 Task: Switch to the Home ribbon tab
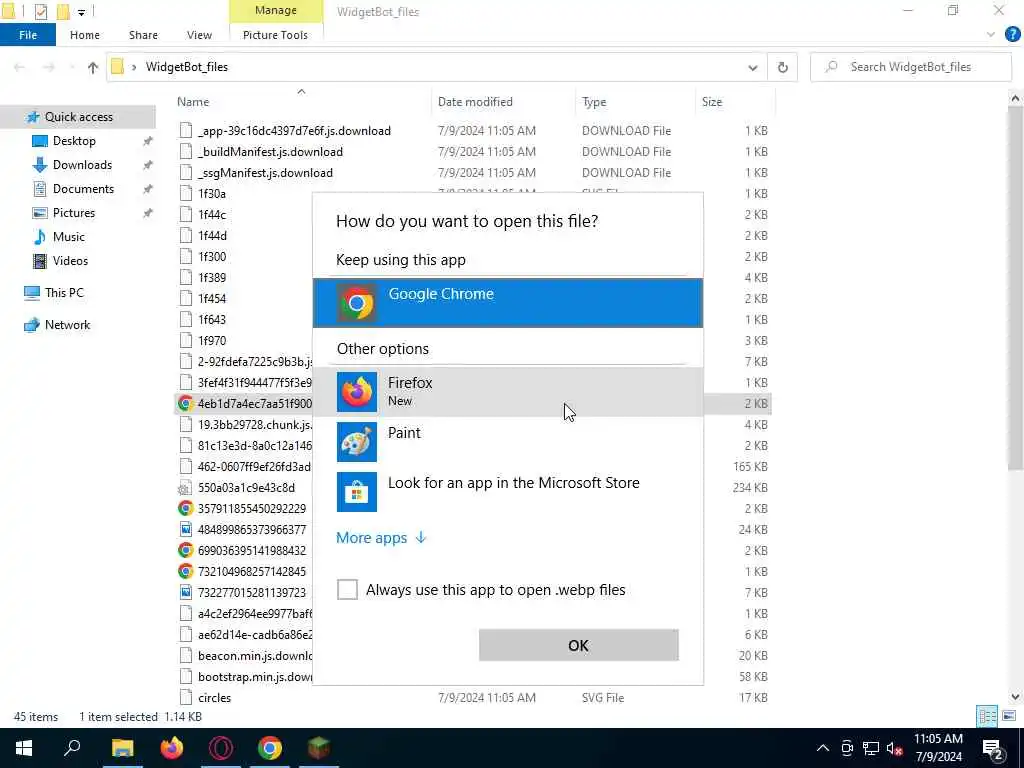pyautogui.click(x=85, y=35)
